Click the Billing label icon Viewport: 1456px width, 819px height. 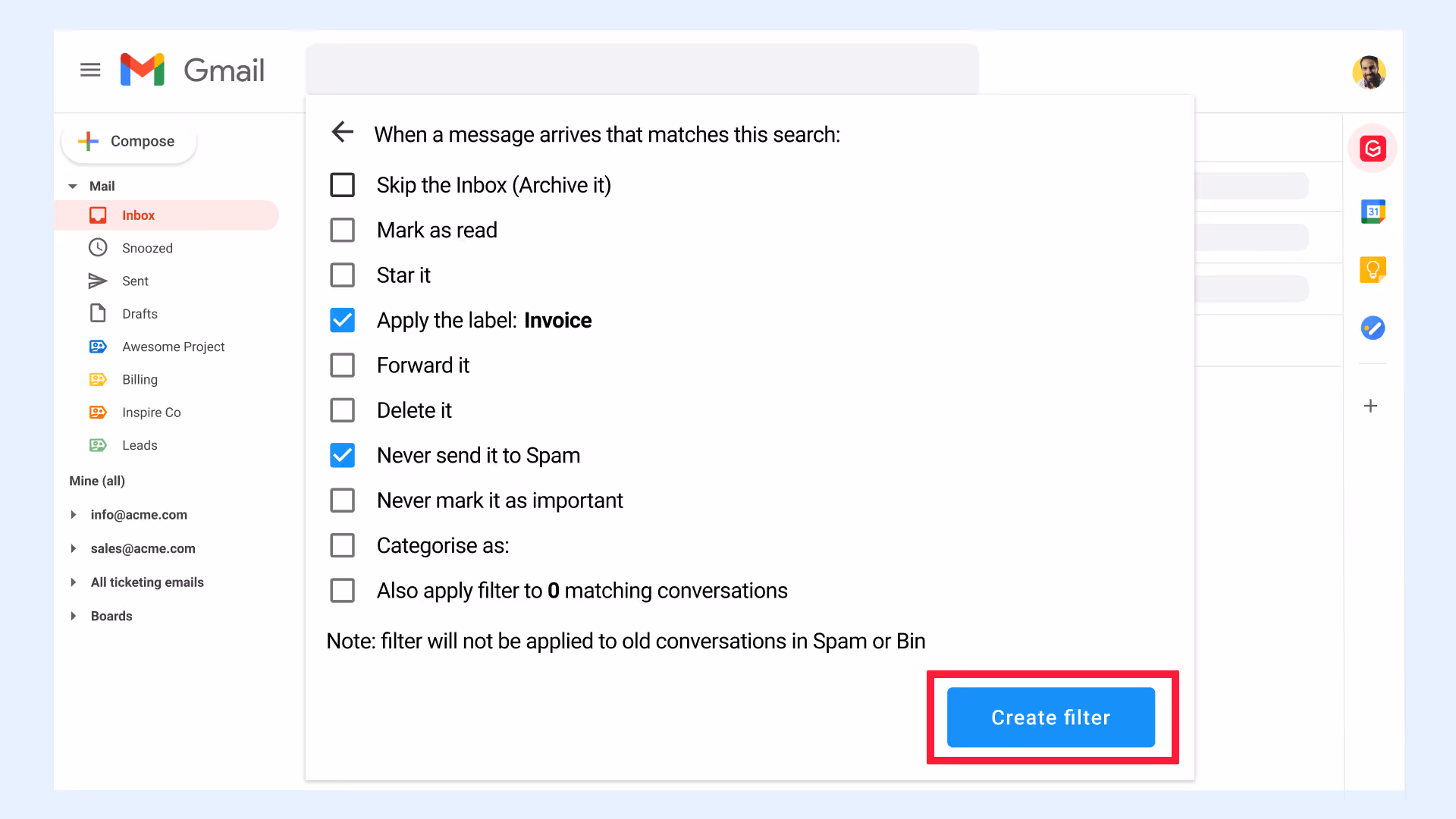98,379
